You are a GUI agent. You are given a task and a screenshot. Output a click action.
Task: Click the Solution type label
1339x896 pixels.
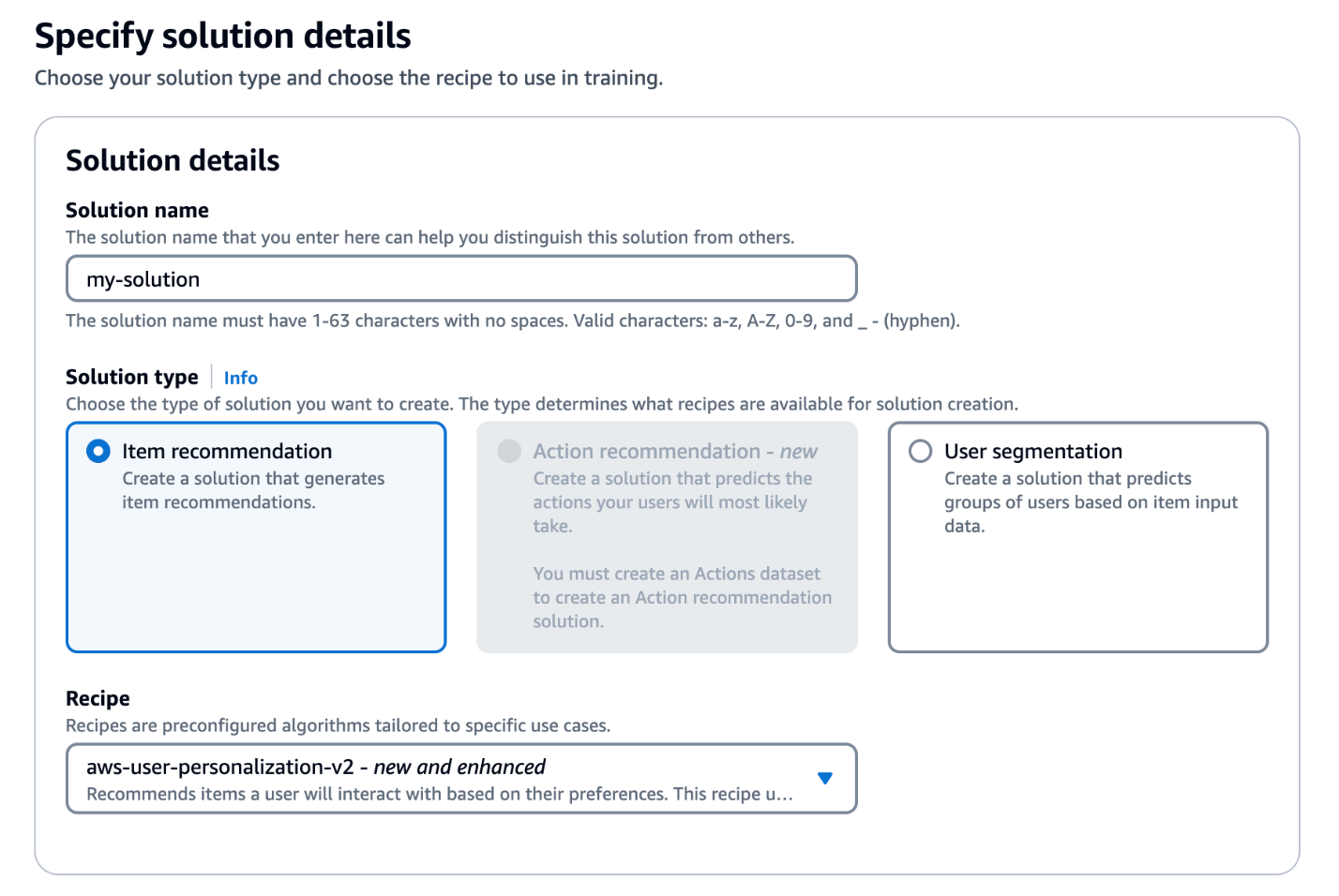point(132,377)
